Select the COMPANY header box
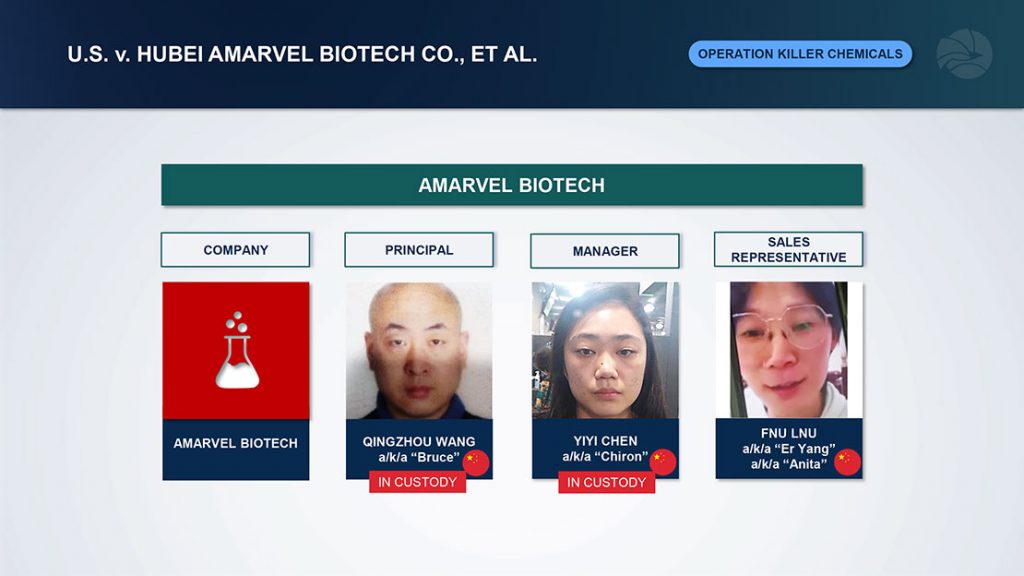The width and height of the screenshot is (1024, 576). (236, 249)
